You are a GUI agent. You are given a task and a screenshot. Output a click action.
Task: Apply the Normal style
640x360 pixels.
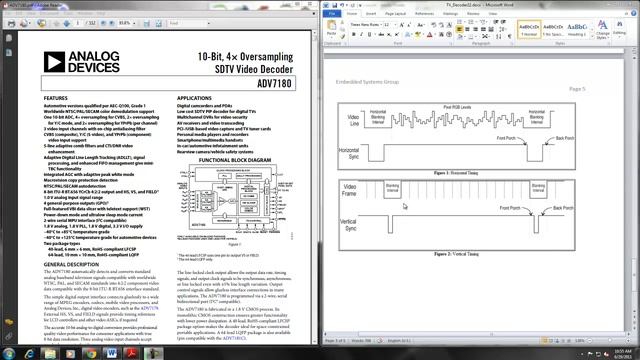(x=529, y=29)
